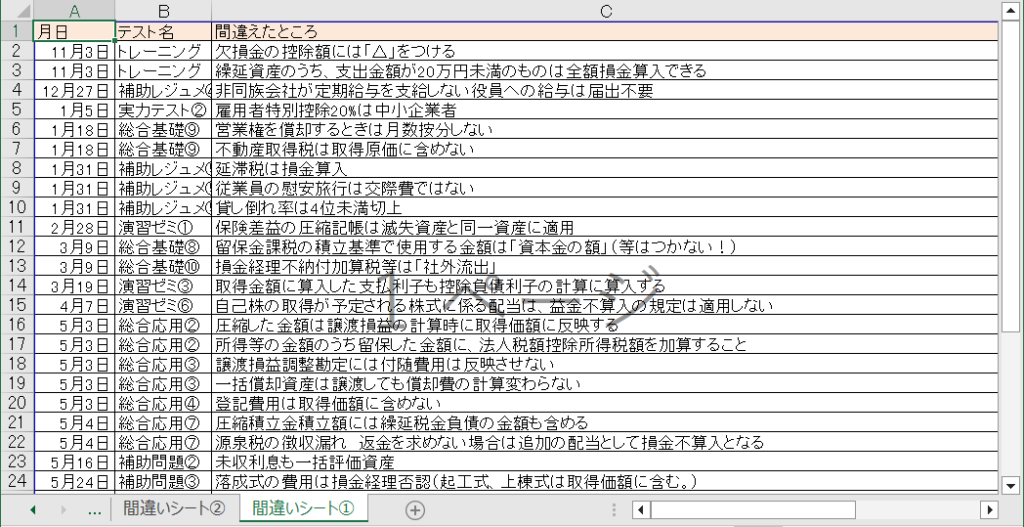This screenshot has width=1024, height=527.
Task: Switch to 間違いシート② tab
Action: point(174,509)
